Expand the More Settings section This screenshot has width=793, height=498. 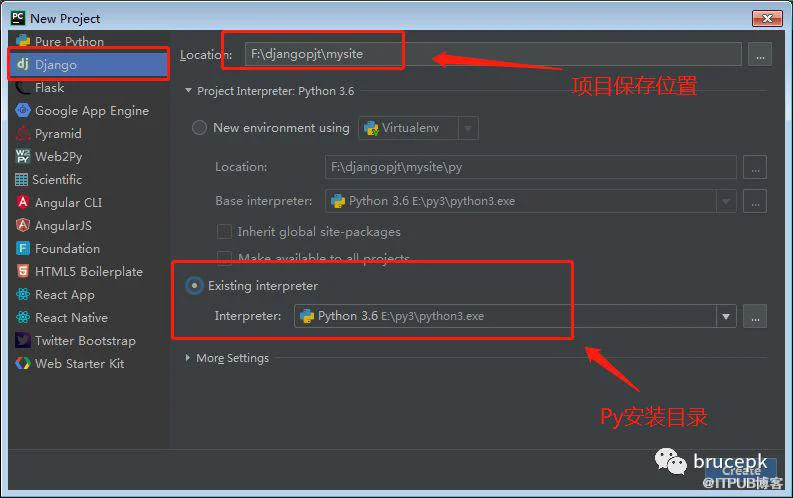pos(188,358)
